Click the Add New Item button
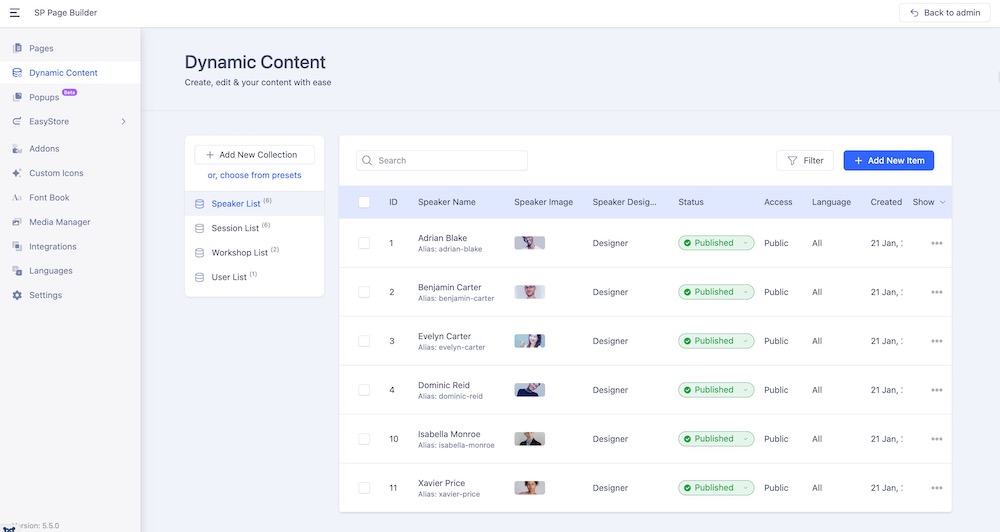Screen dimensions: 1000x532 click(x=888, y=160)
